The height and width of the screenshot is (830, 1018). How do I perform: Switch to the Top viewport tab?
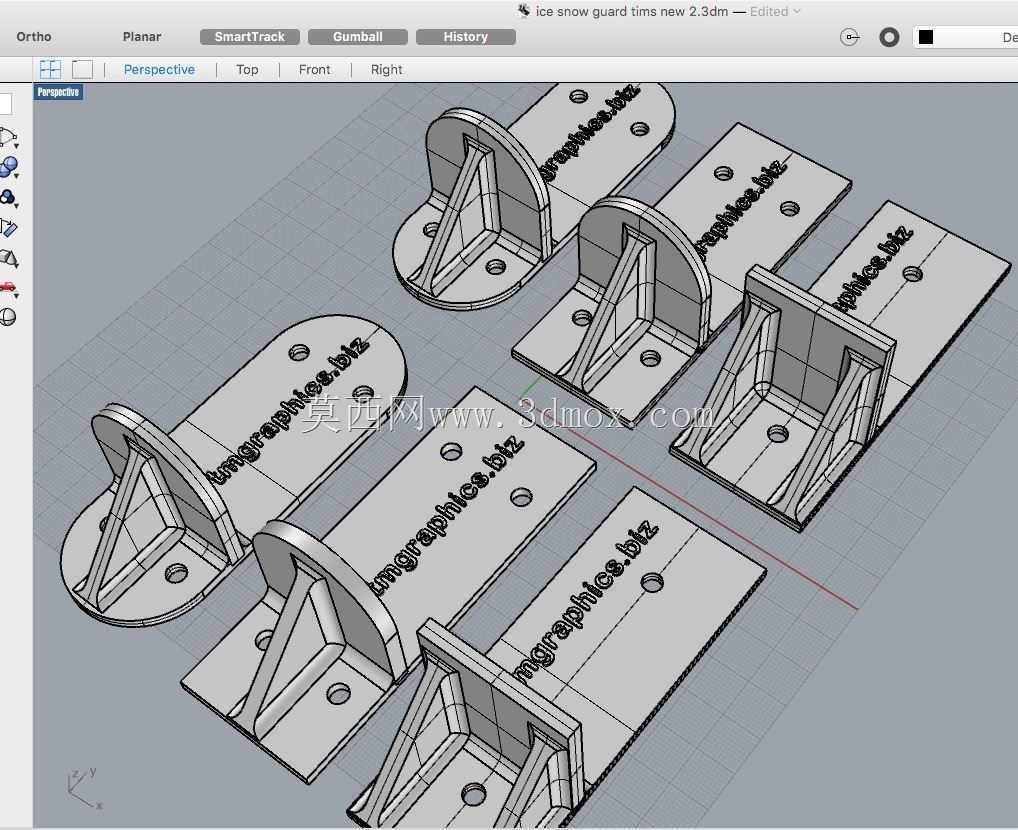(x=247, y=69)
